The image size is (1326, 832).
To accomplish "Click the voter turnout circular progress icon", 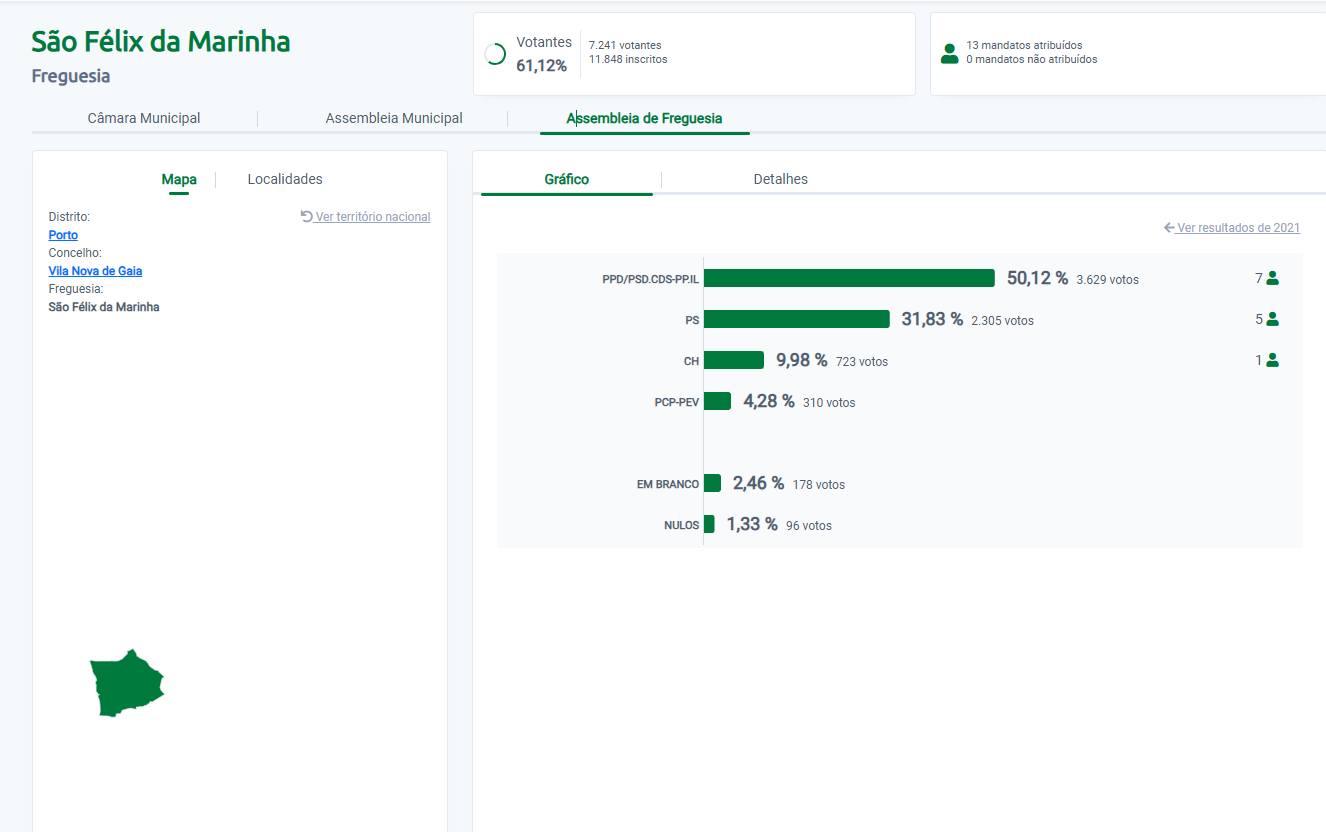I will [495, 54].
